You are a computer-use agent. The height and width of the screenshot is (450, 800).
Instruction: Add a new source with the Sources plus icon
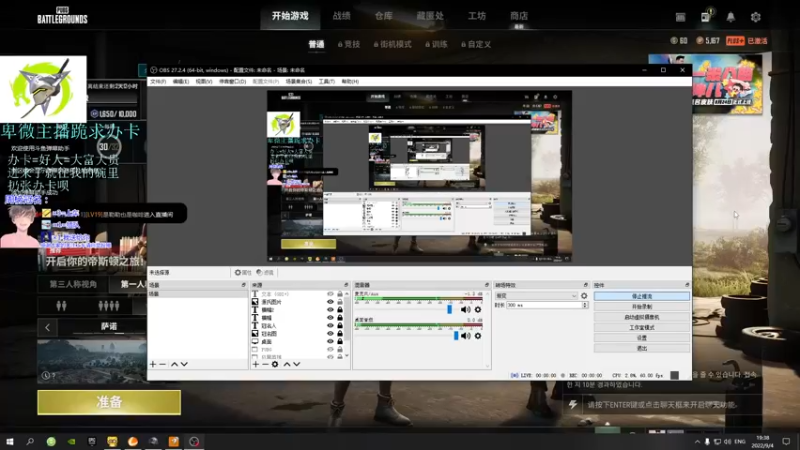256,364
